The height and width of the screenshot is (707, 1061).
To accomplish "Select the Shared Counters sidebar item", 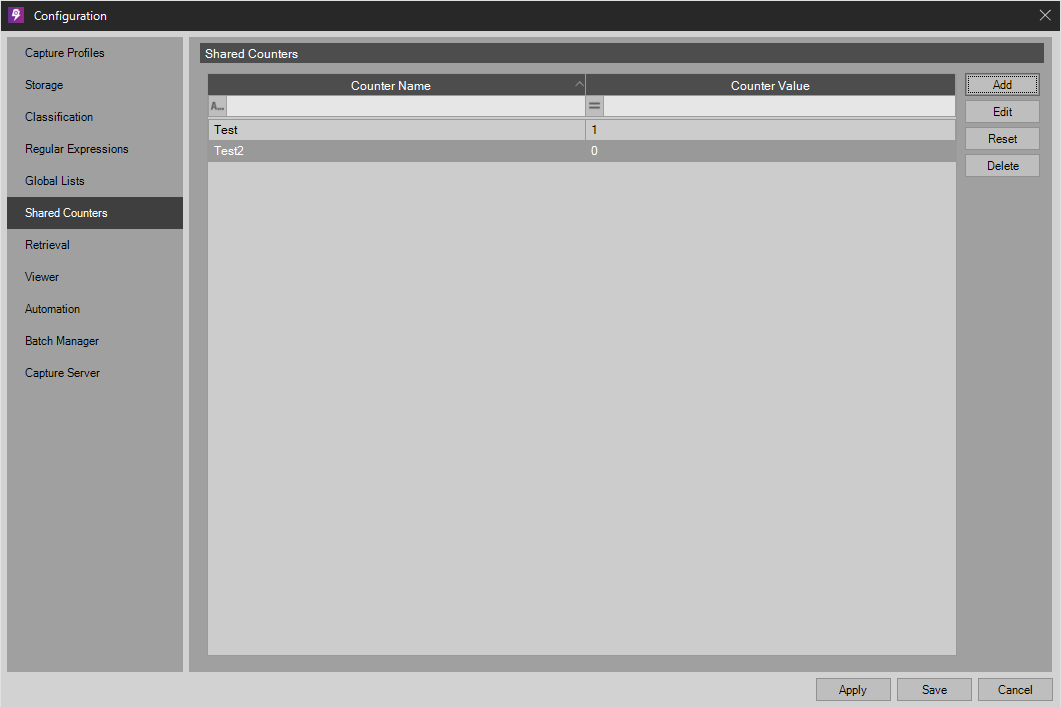I will [x=95, y=212].
